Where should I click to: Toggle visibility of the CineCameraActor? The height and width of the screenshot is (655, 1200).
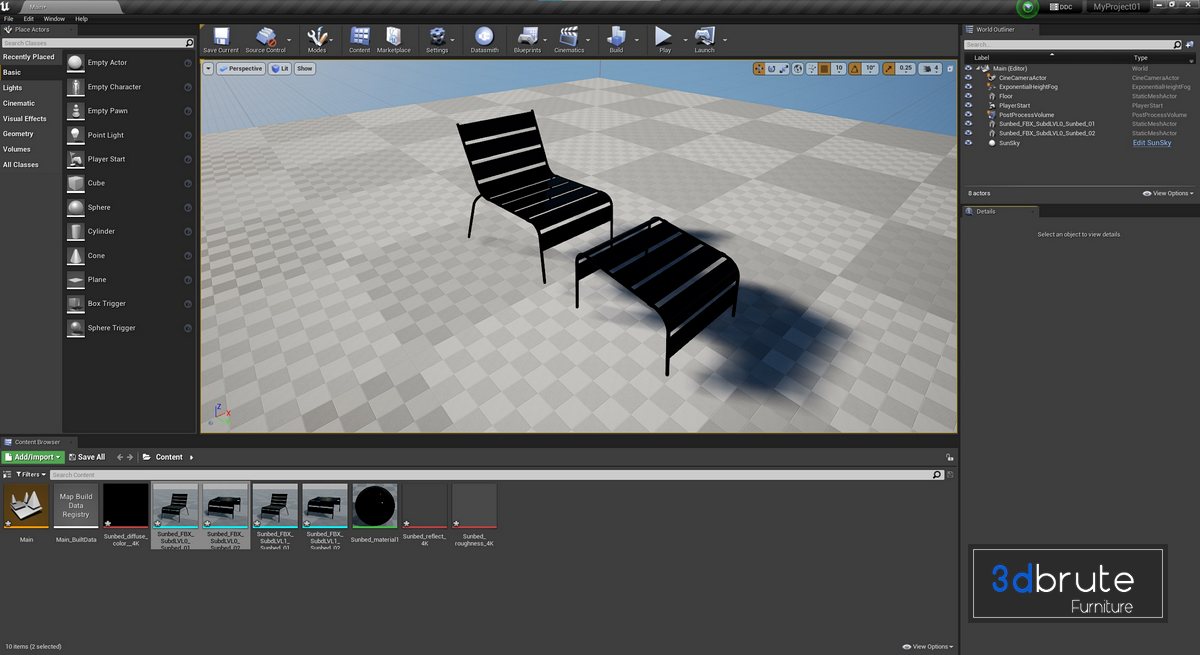(968, 77)
